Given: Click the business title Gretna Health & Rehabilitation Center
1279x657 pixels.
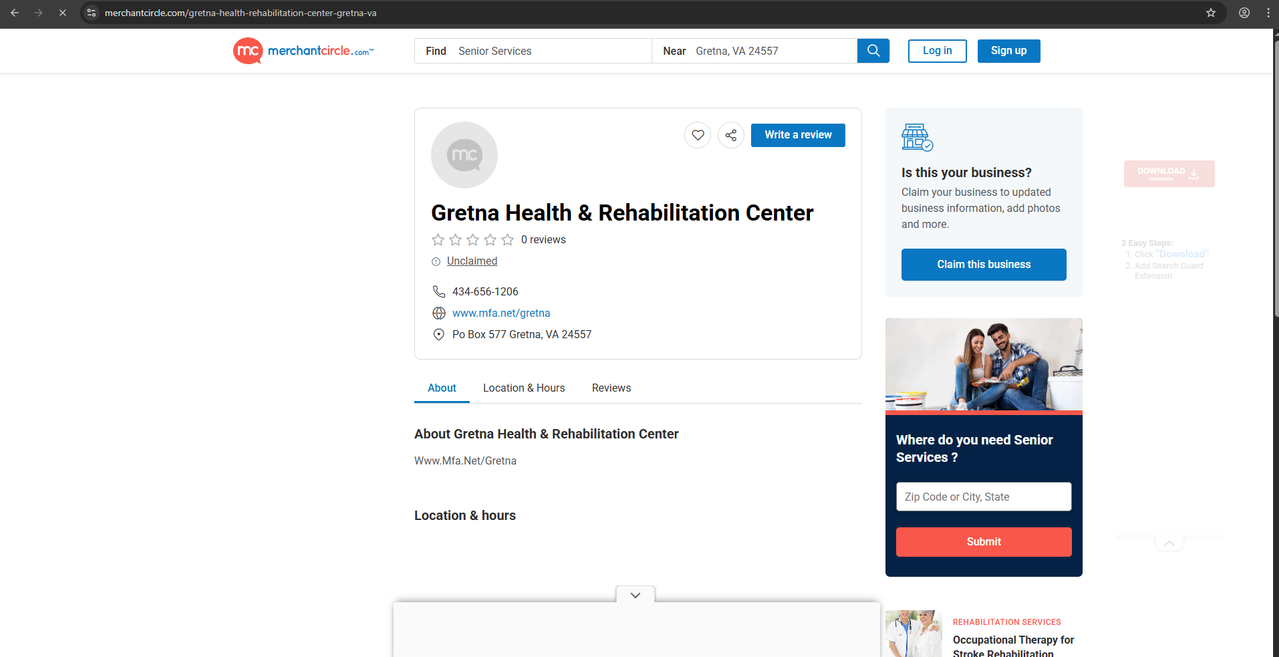Looking at the screenshot, I should 622,213.
